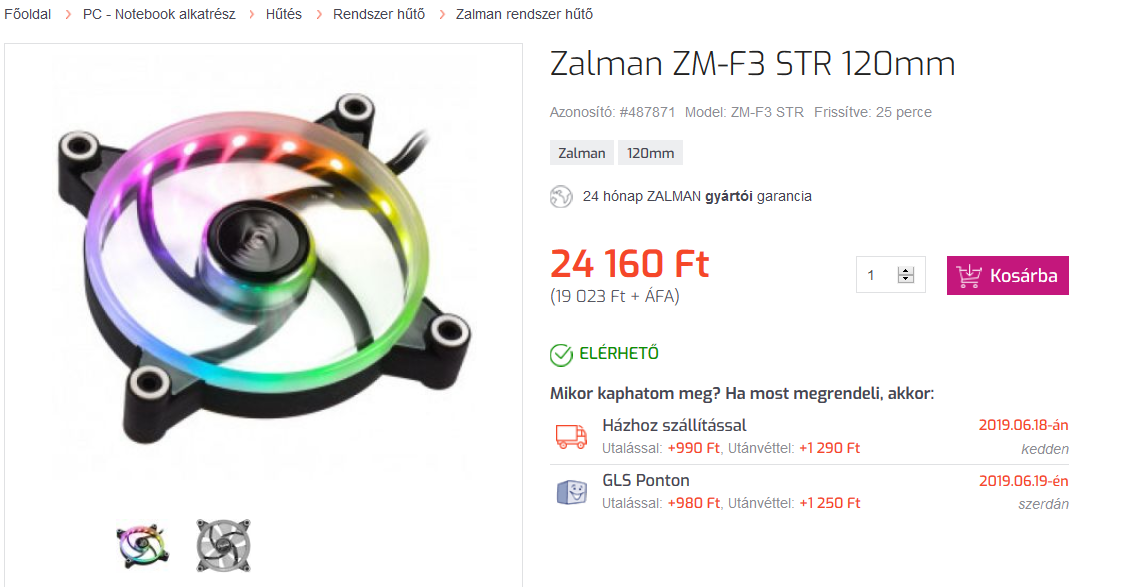Increase quantity with the up arrow
This screenshot has height=587, width=1143.
(x=905, y=271)
